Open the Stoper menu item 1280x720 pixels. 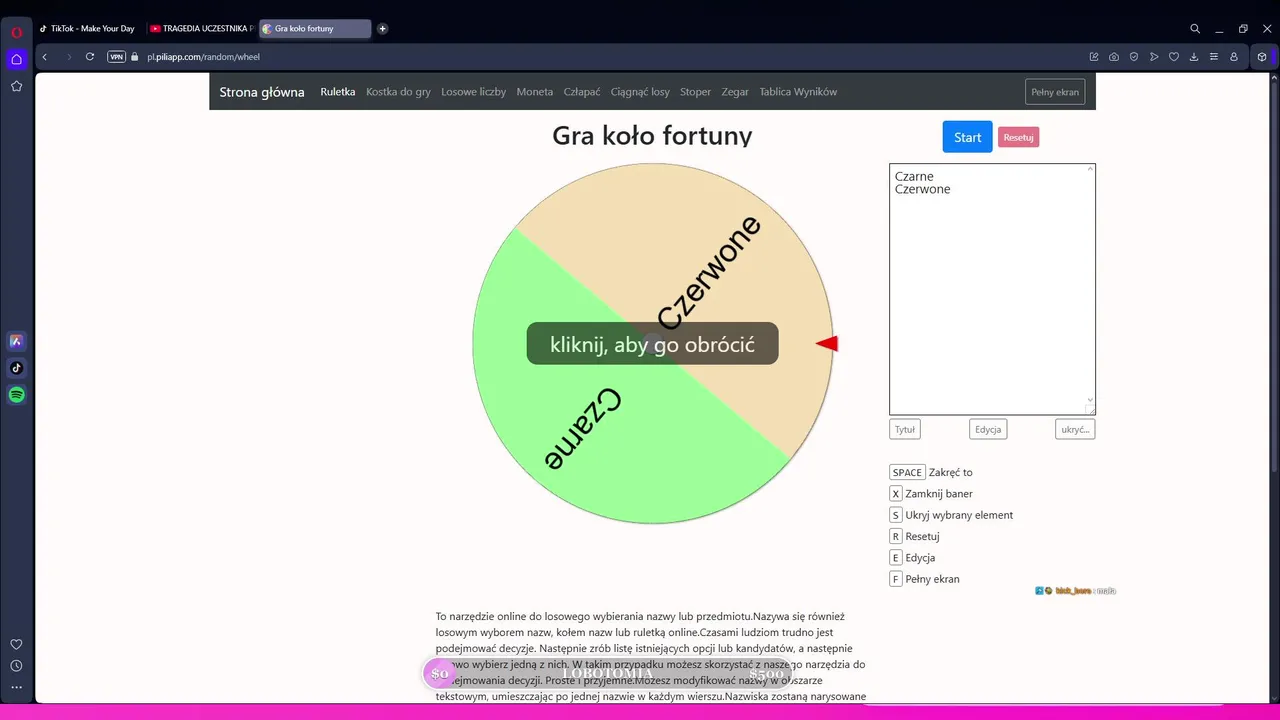click(695, 92)
